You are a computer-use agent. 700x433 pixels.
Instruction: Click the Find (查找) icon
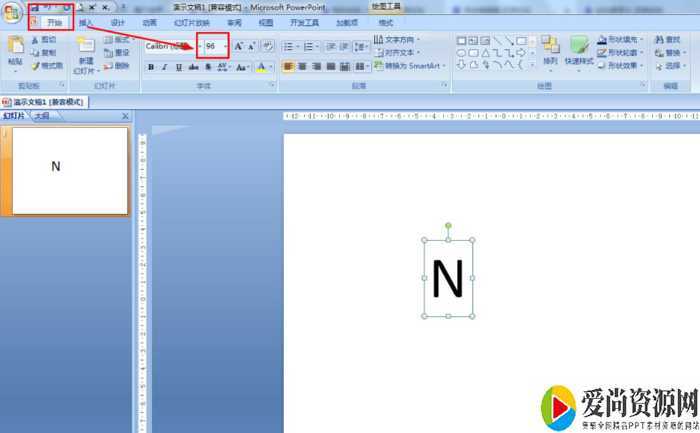[667, 40]
